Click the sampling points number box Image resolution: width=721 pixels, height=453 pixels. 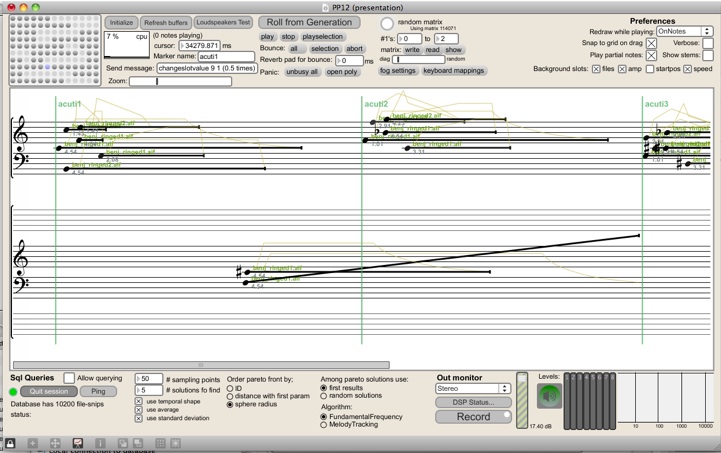click(x=149, y=379)
